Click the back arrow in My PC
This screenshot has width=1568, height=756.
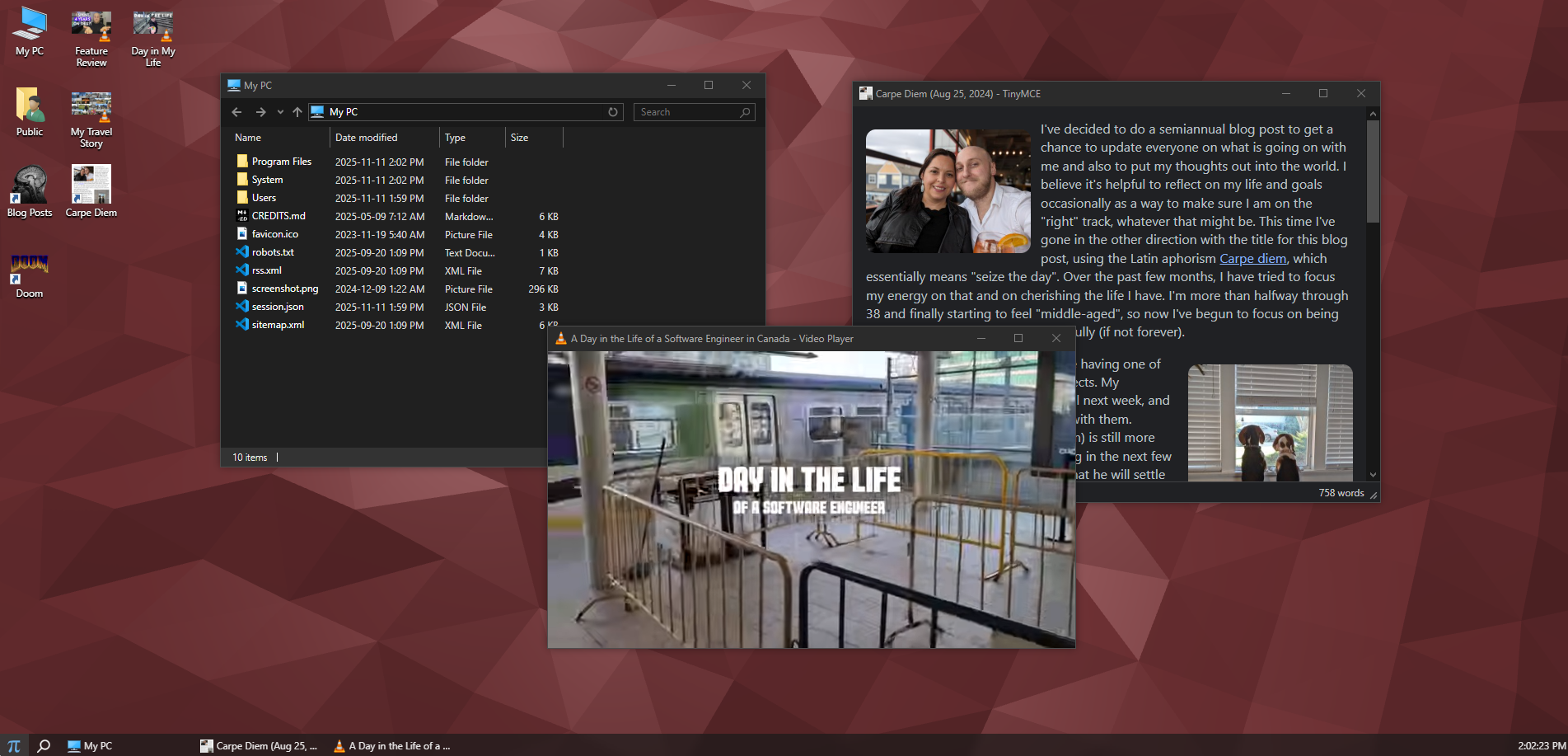237,112
